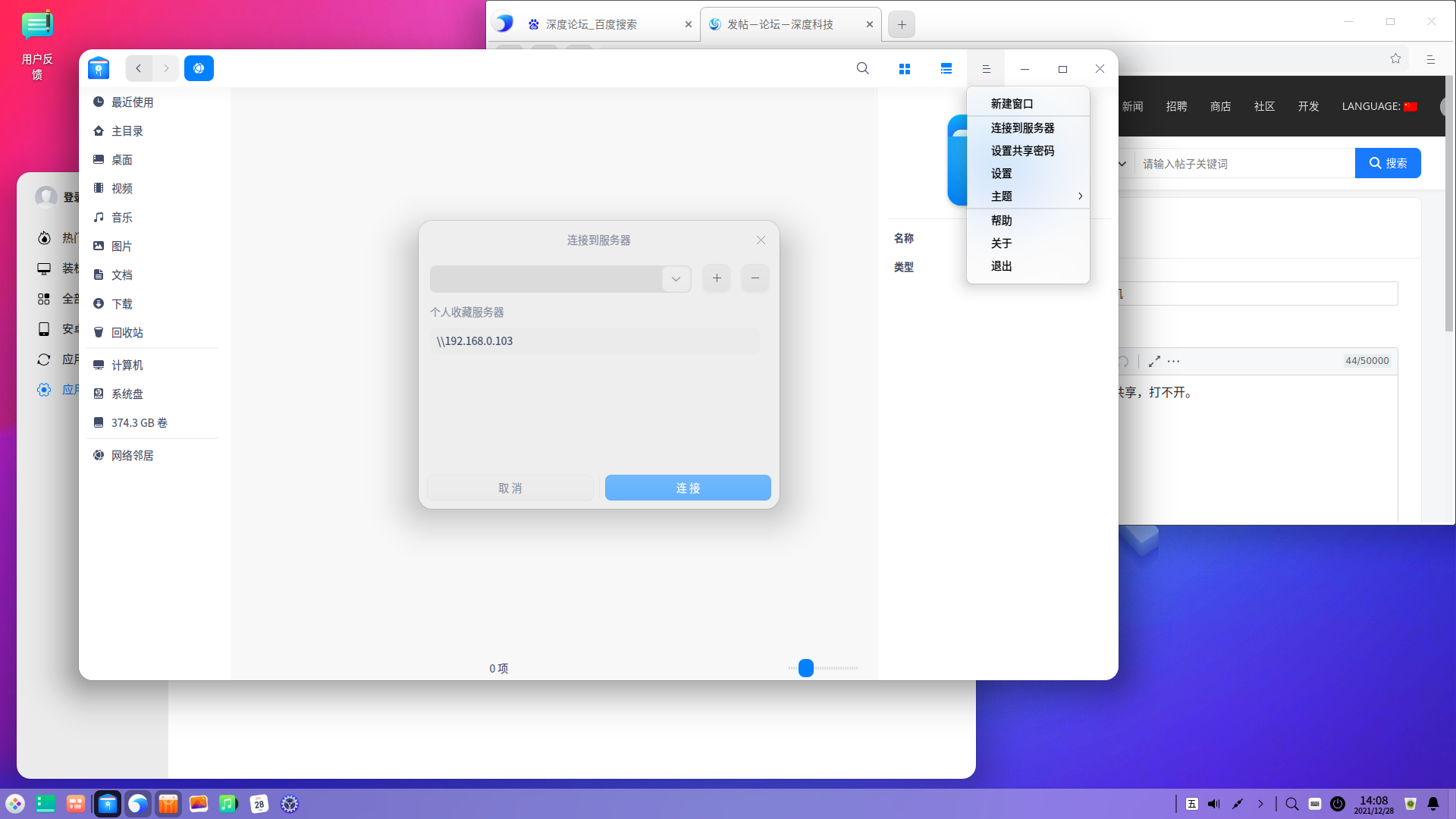Click the file manager search icon
Image resolution: width=1456 pixels, height=819 pixels.
tap(862, 68)
